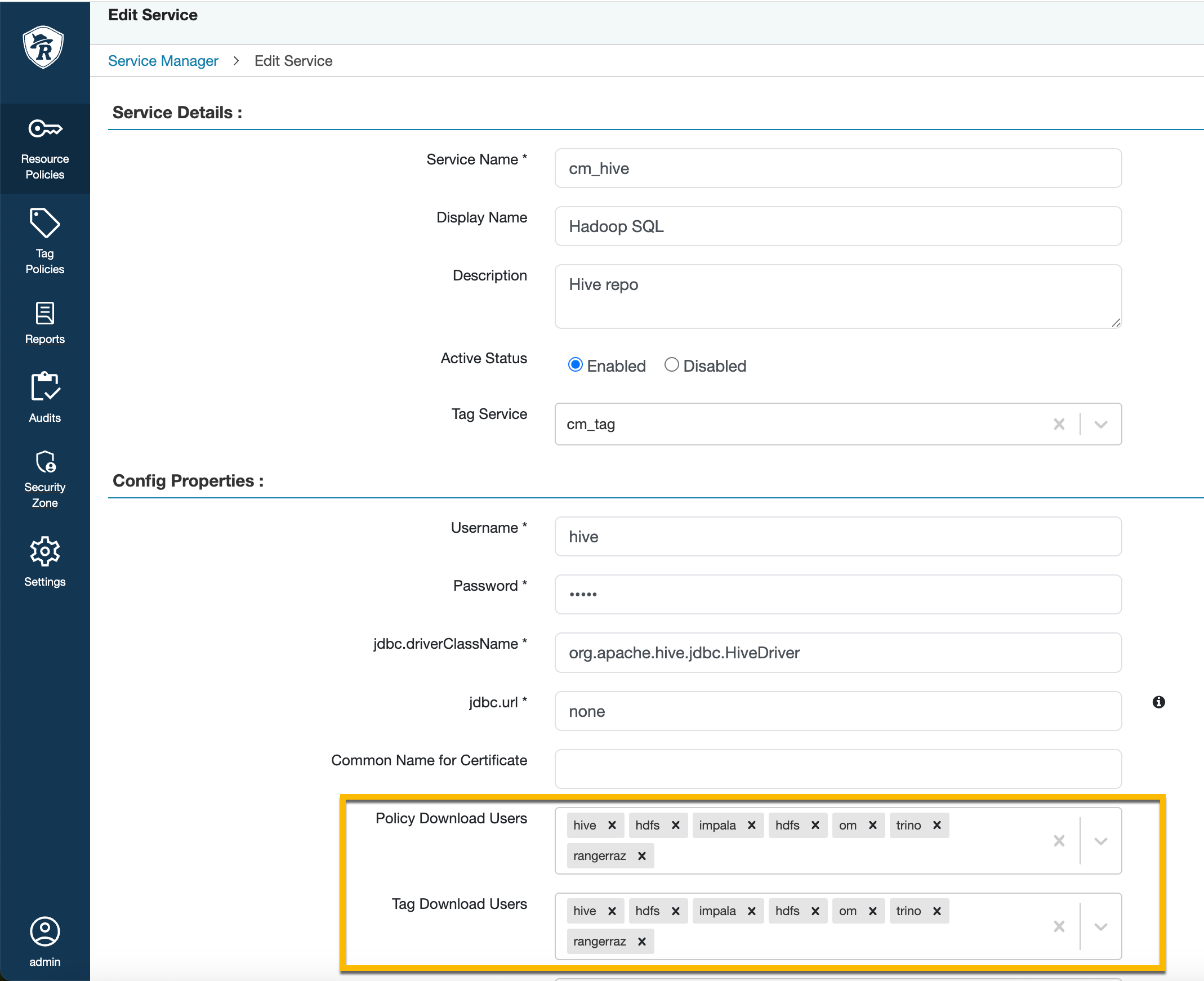Select the Enabled active status
The height and width of the screenshot is (981, 1204).
click(575, 365)
